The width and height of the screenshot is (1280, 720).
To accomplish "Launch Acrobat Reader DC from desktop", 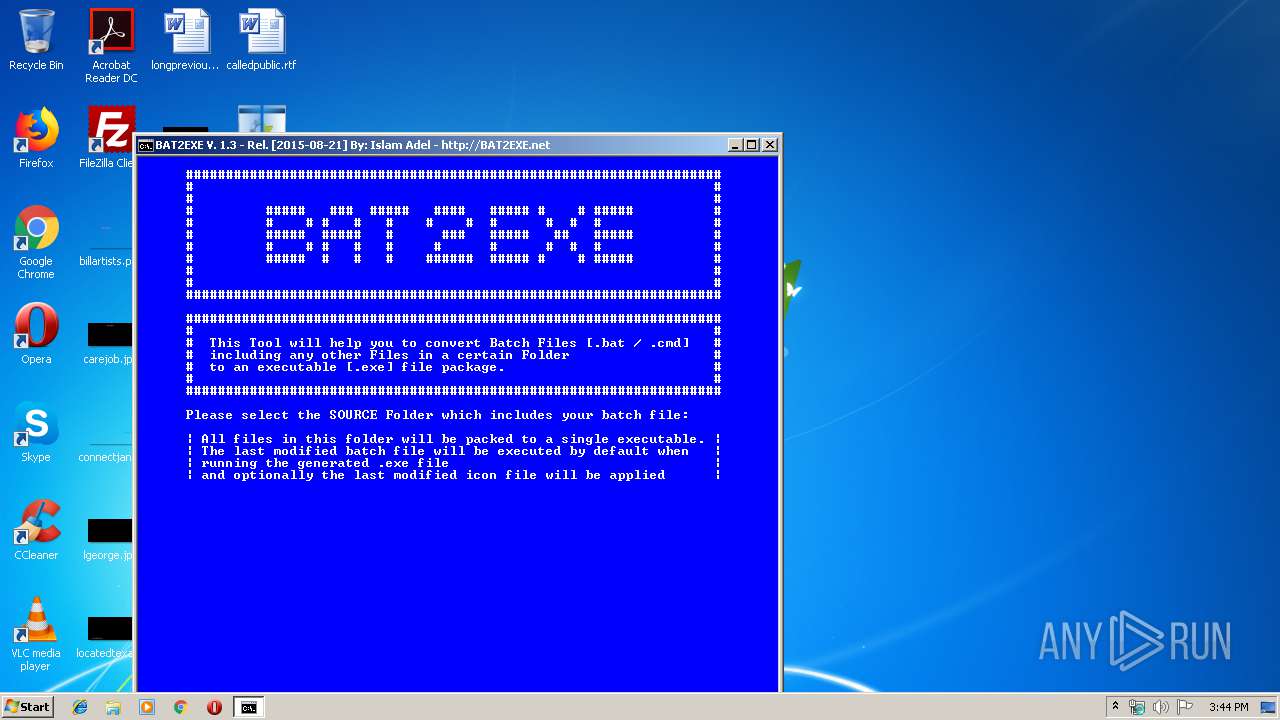I will pos(111,46).
